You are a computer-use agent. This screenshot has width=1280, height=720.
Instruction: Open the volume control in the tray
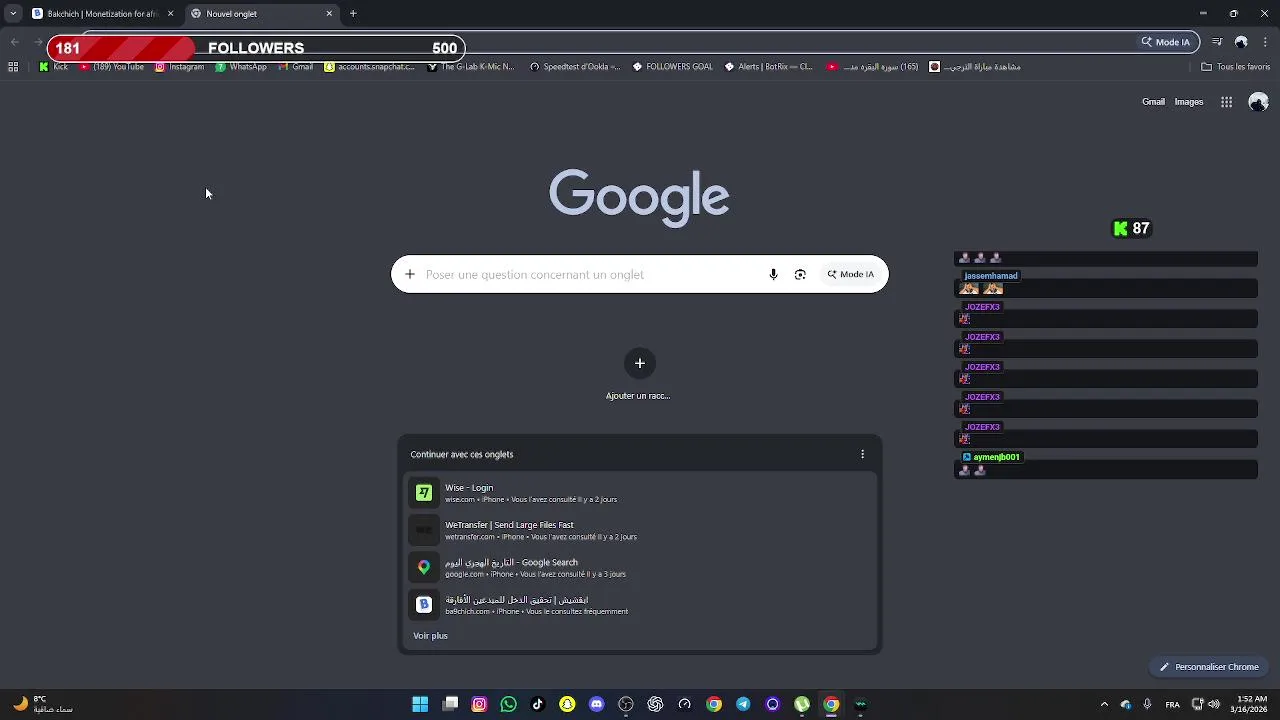[x=1213, y=704]
